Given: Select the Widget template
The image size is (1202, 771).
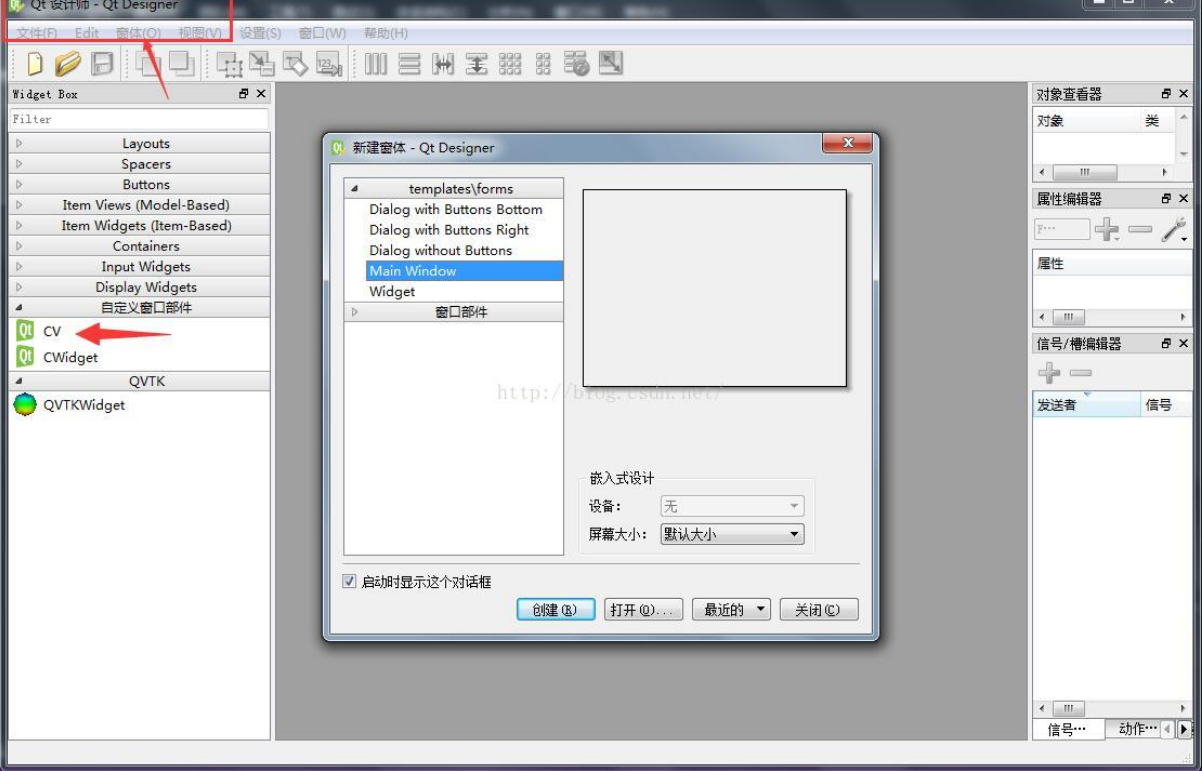Looking at the screenshot, I should coord(392,291).
